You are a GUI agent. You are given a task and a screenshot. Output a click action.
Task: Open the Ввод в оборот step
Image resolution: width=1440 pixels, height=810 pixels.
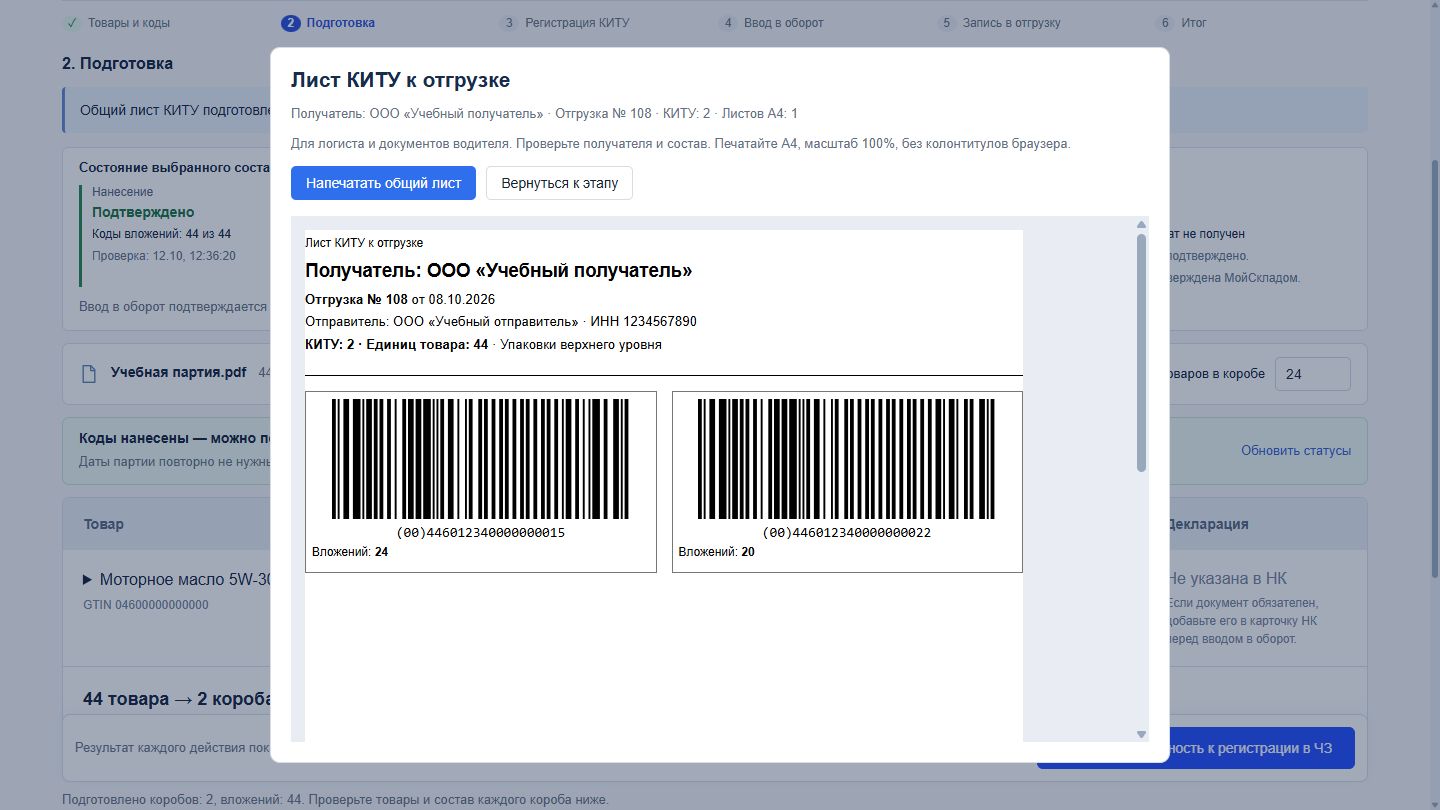coord(771,22)
